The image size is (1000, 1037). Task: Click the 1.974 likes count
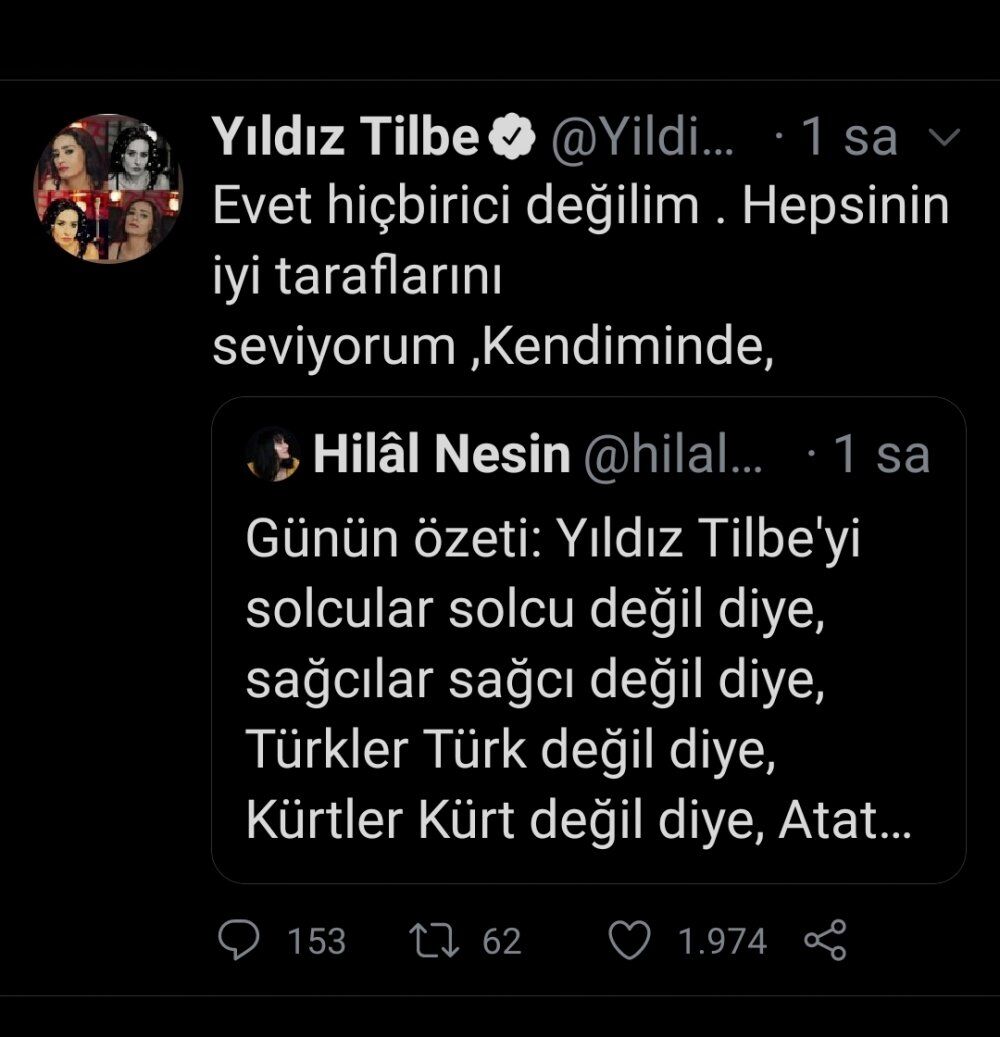723,941
